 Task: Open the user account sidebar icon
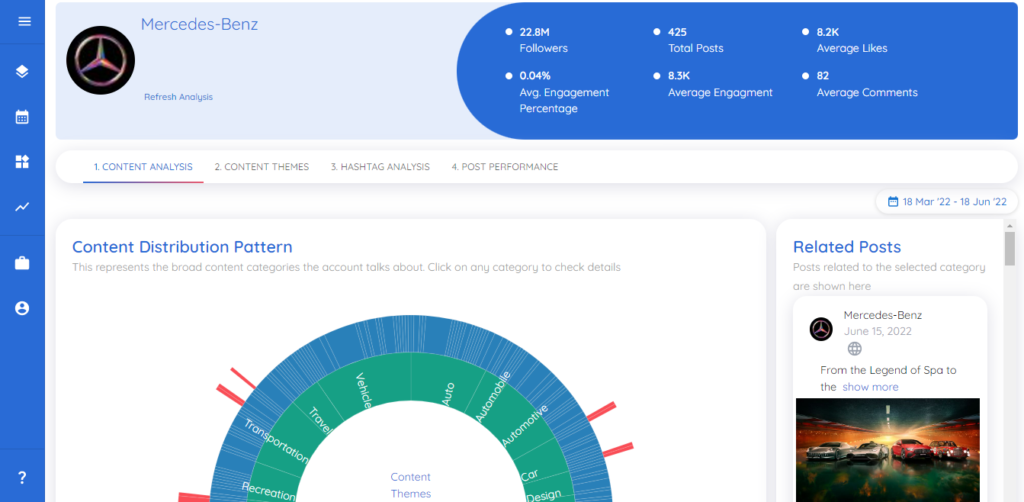[x=22, y=308]
